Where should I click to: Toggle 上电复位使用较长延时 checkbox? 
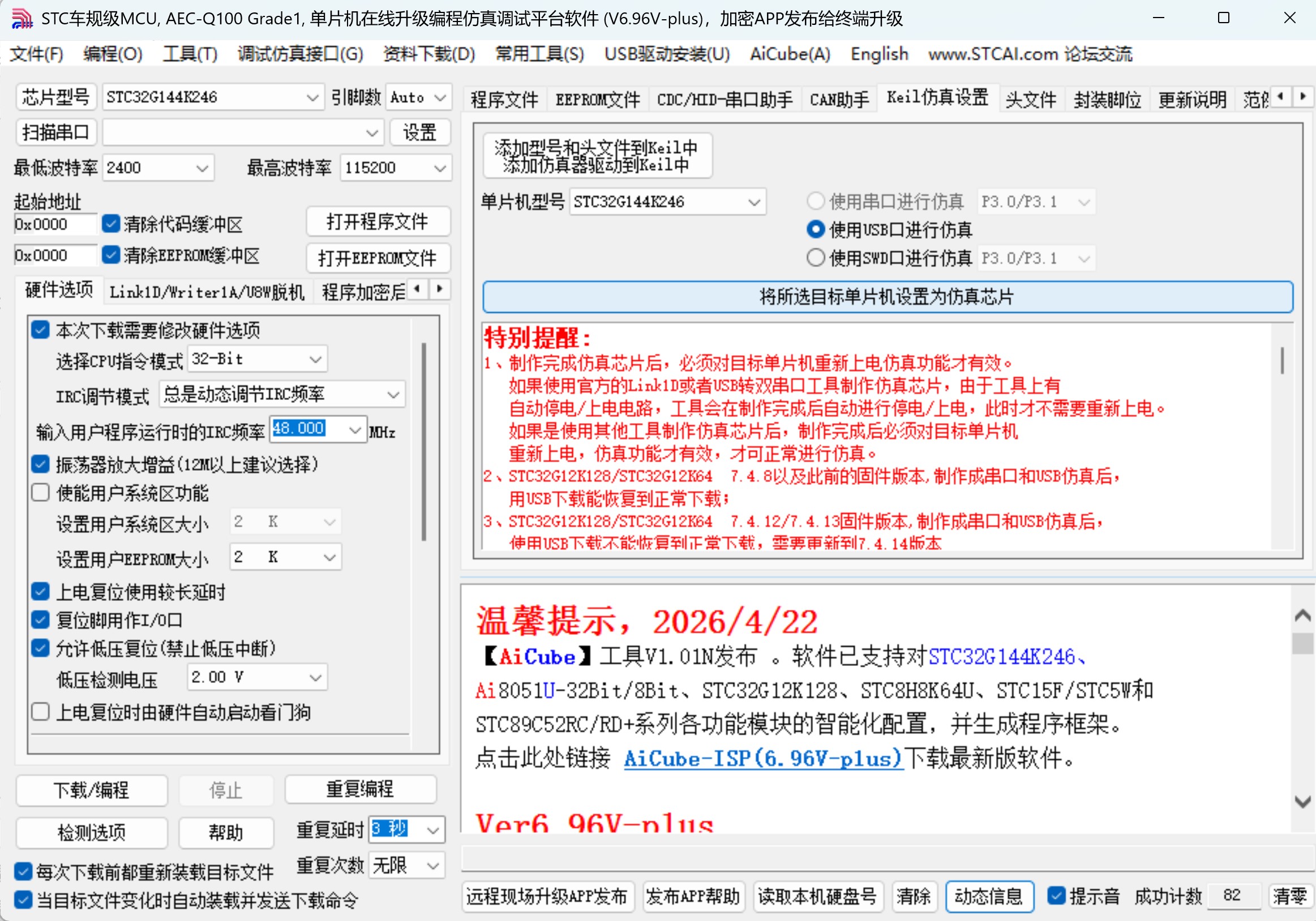pos(40,591)
